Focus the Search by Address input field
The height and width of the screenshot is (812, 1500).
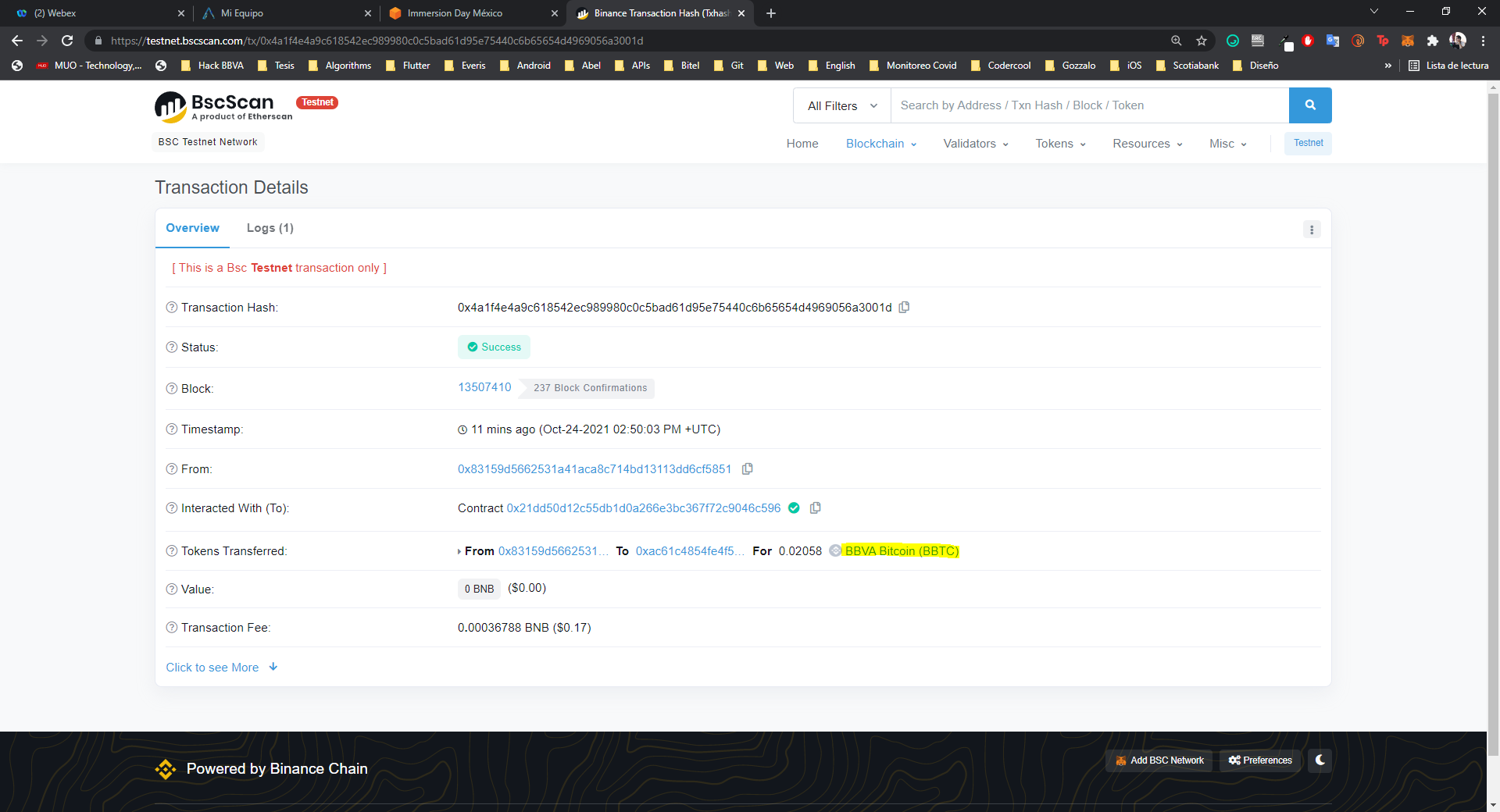[x=1090, y=105]
